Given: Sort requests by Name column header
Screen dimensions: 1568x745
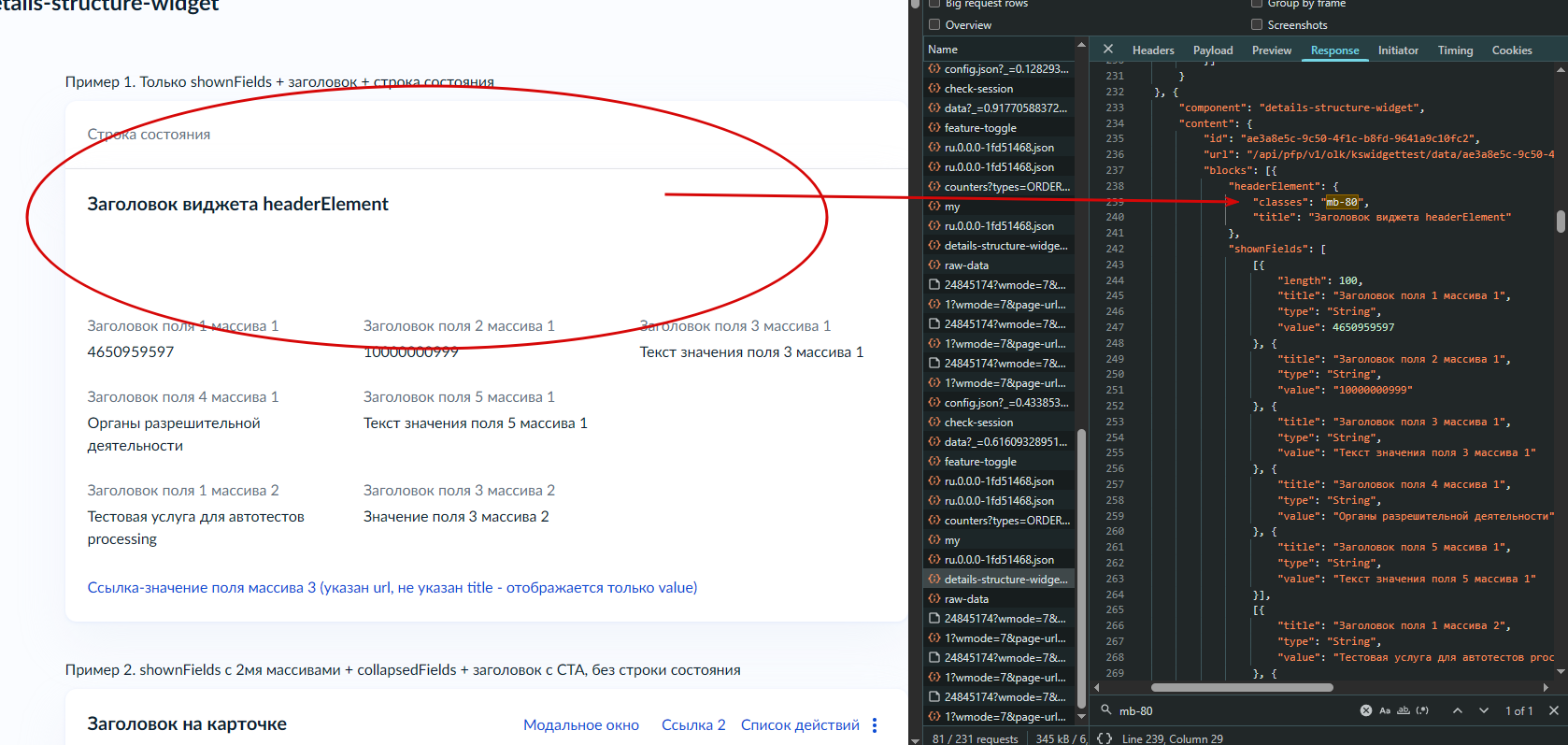Looking at the screenshot, I should point(999,50).
